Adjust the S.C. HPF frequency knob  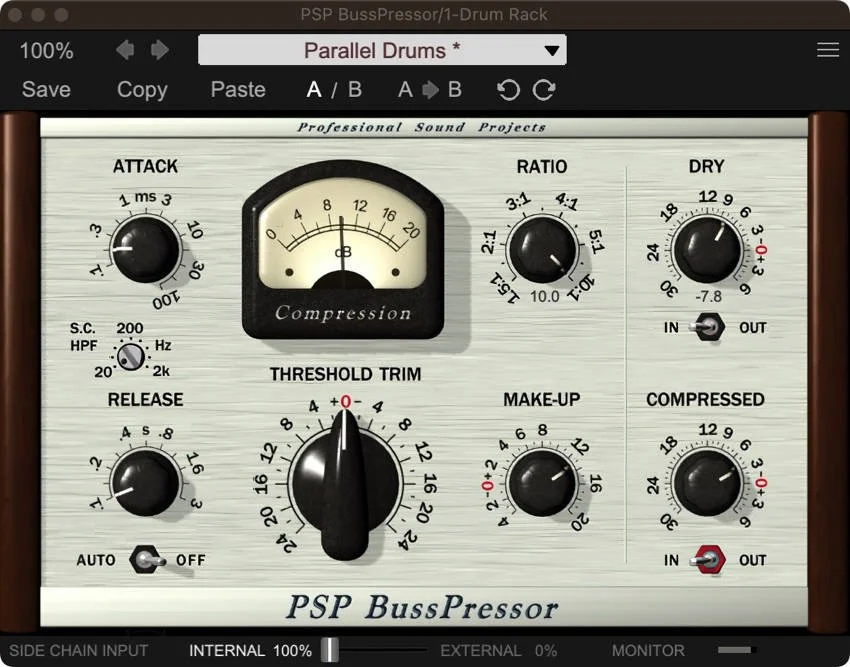pyautogui.click(x=130, y=355)
